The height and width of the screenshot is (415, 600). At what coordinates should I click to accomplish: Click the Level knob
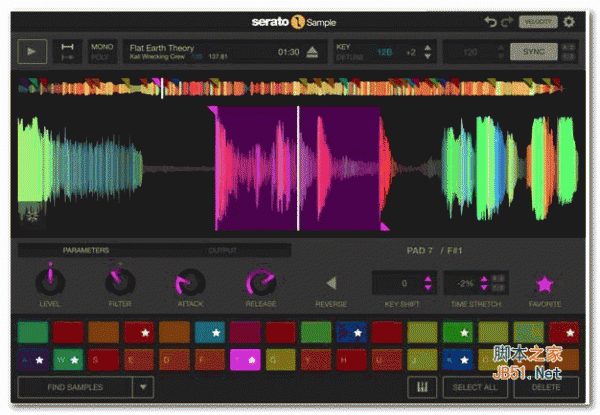coord(50,280)
